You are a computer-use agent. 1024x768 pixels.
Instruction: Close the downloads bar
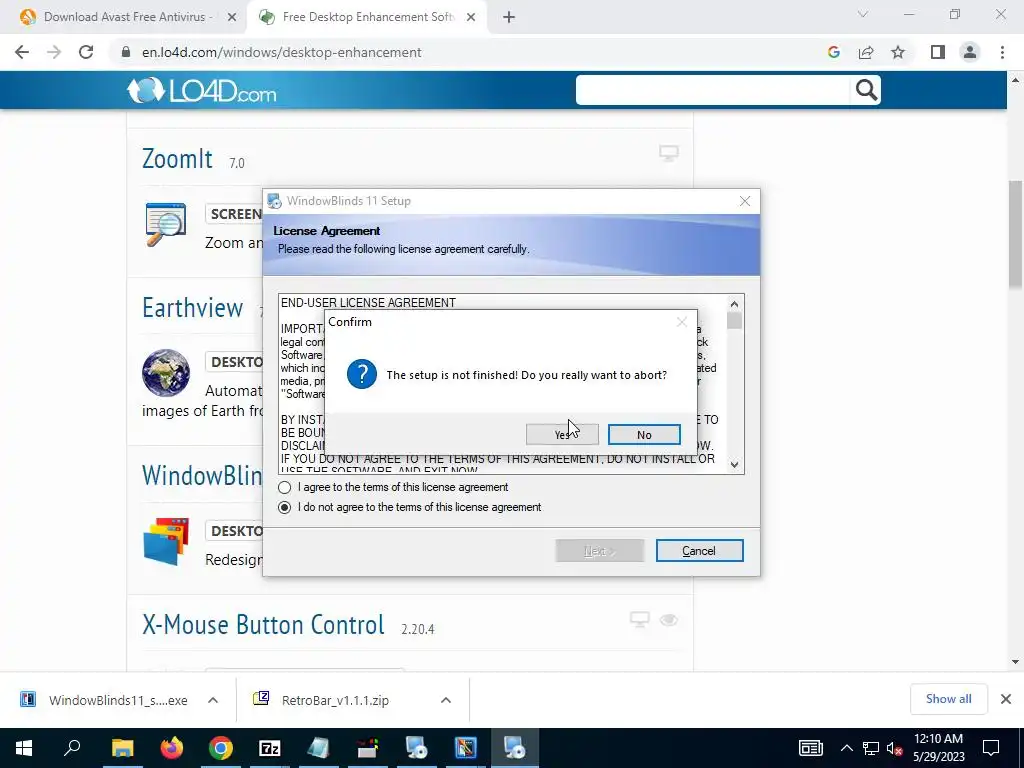1006,699
